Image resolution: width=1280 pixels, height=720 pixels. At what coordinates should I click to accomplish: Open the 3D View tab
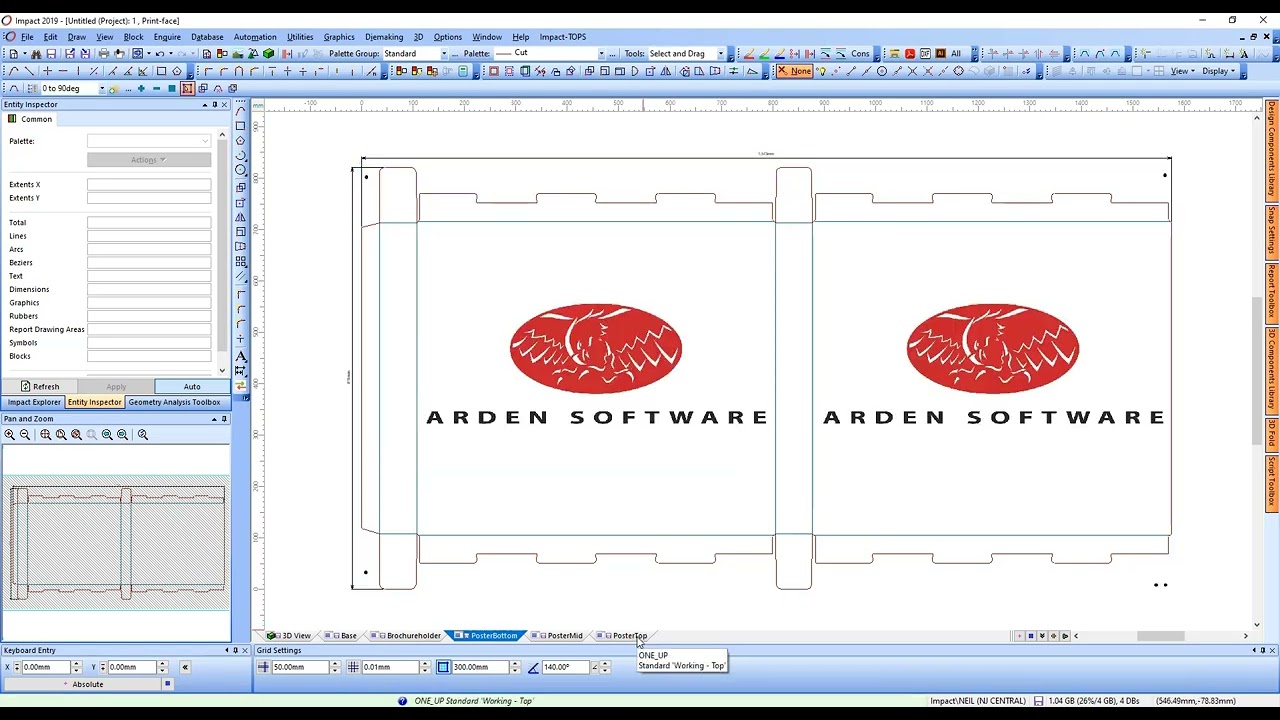(290, 636)
